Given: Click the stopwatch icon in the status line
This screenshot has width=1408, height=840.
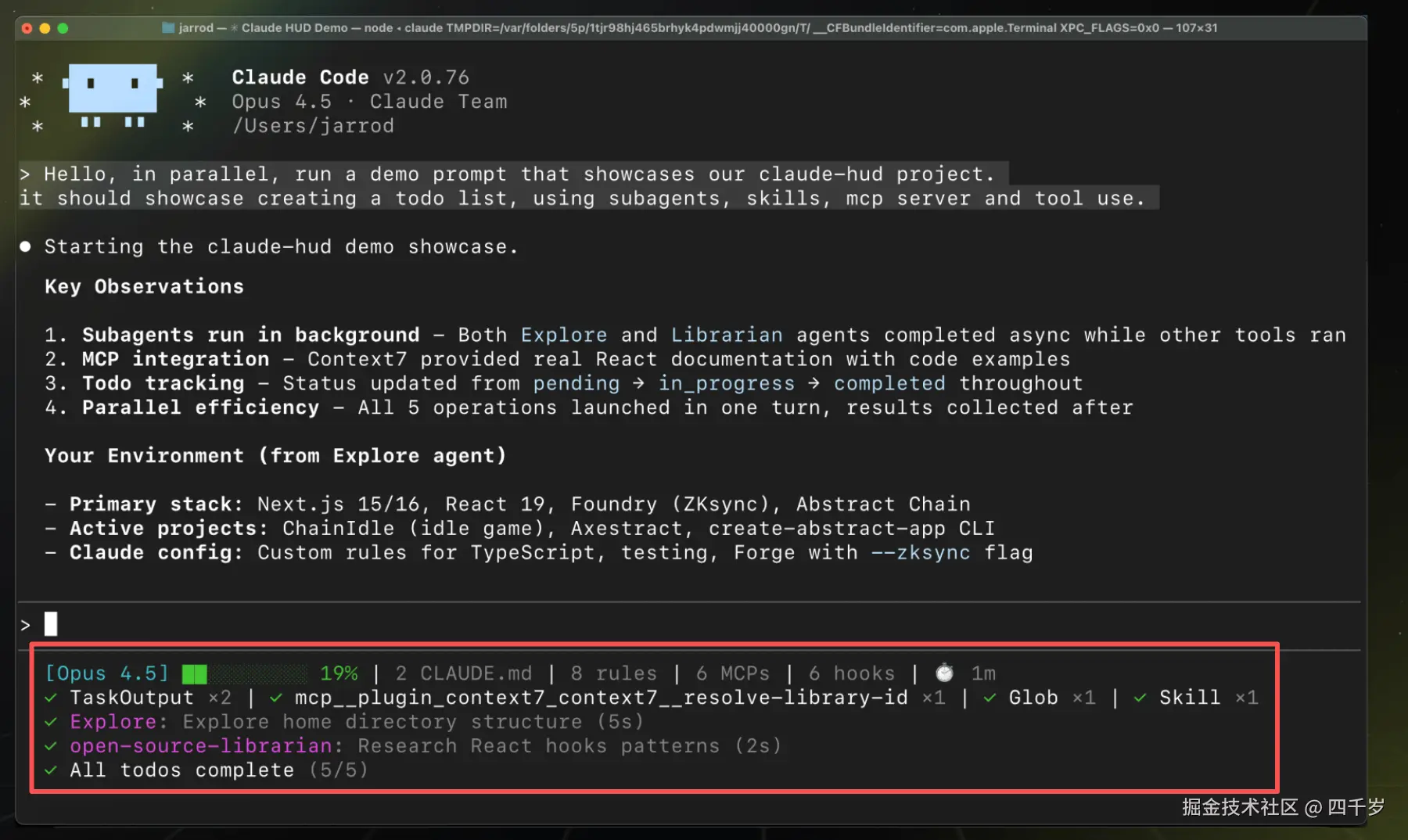Looking at the screenshot, I should [x=945, y=673].
